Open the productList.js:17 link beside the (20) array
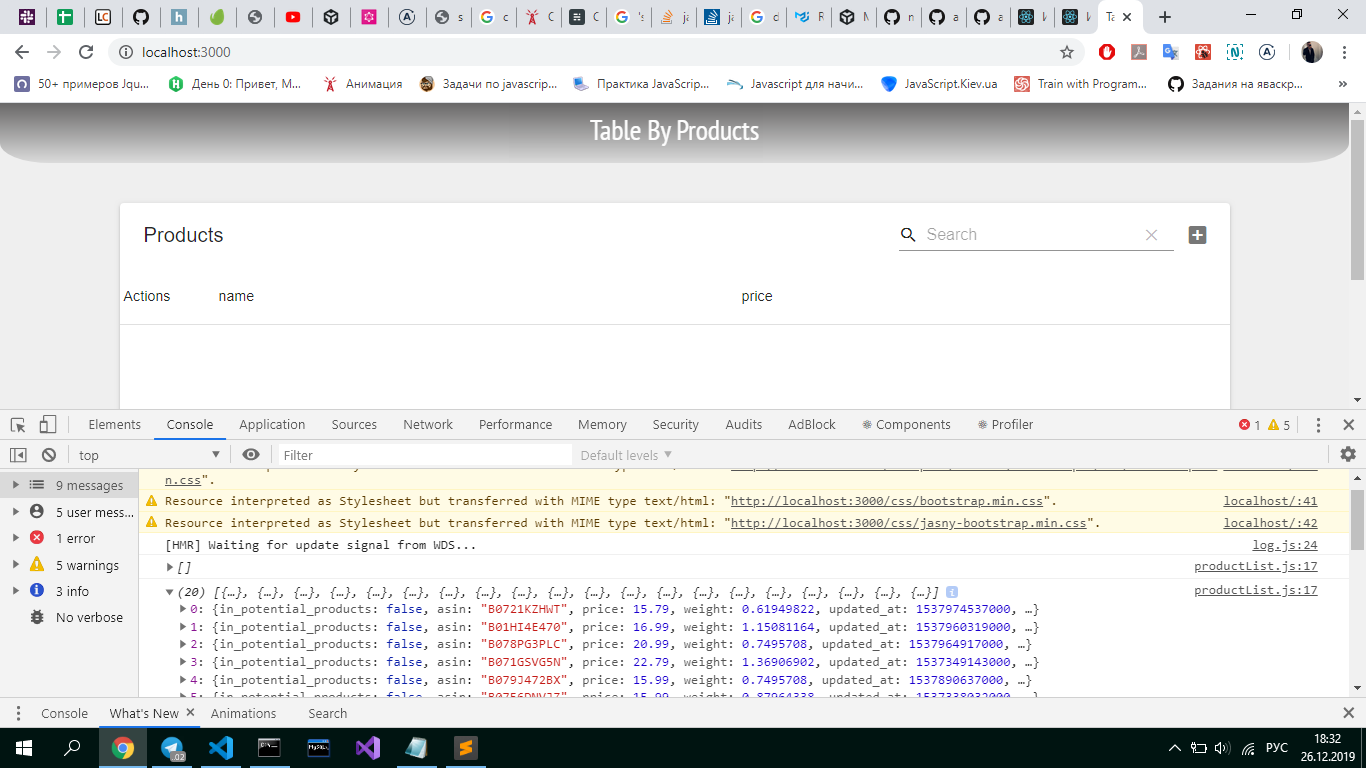 click(1256, 591)
